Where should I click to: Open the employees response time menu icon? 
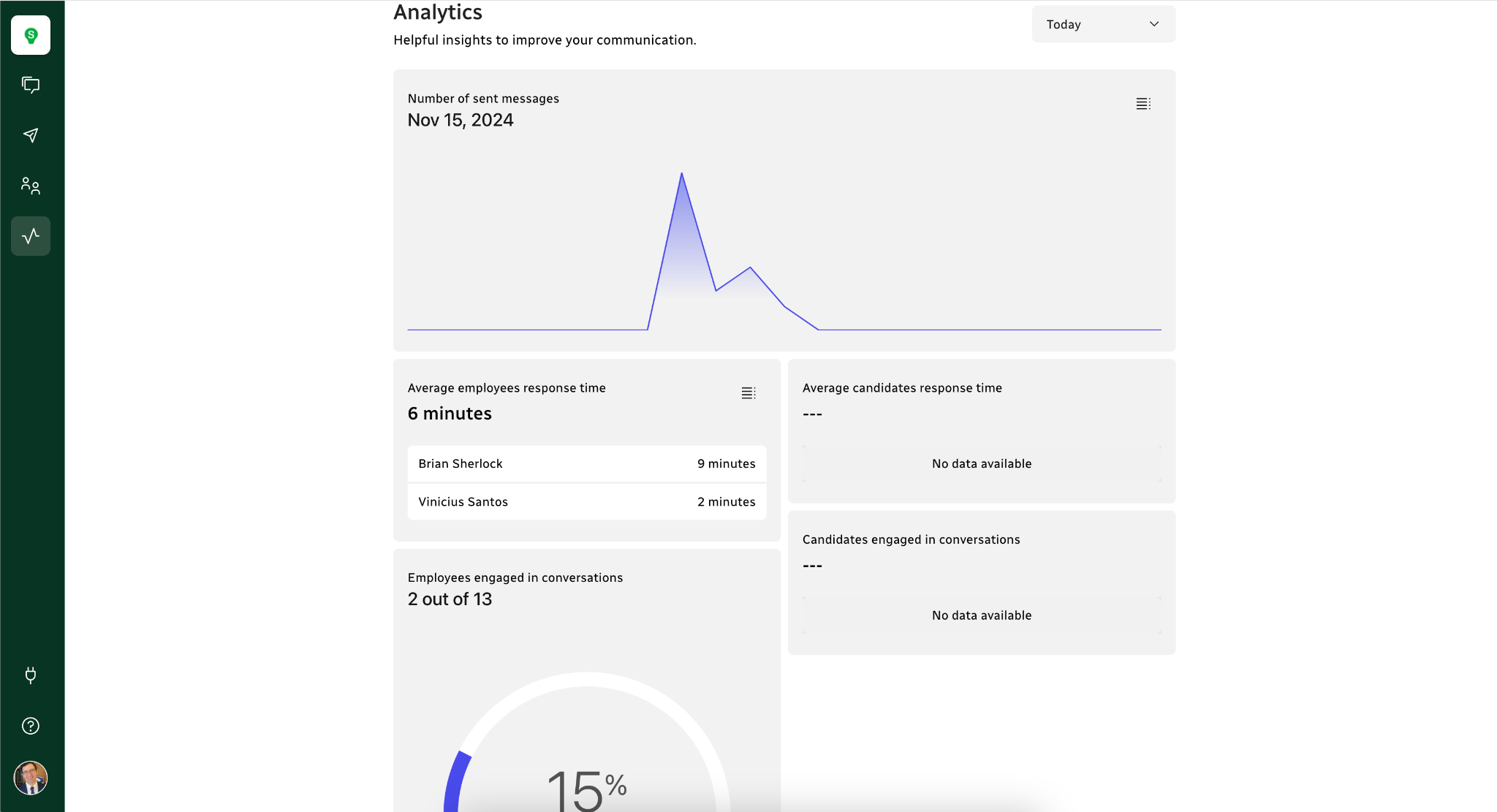click(x=748, y=393)
